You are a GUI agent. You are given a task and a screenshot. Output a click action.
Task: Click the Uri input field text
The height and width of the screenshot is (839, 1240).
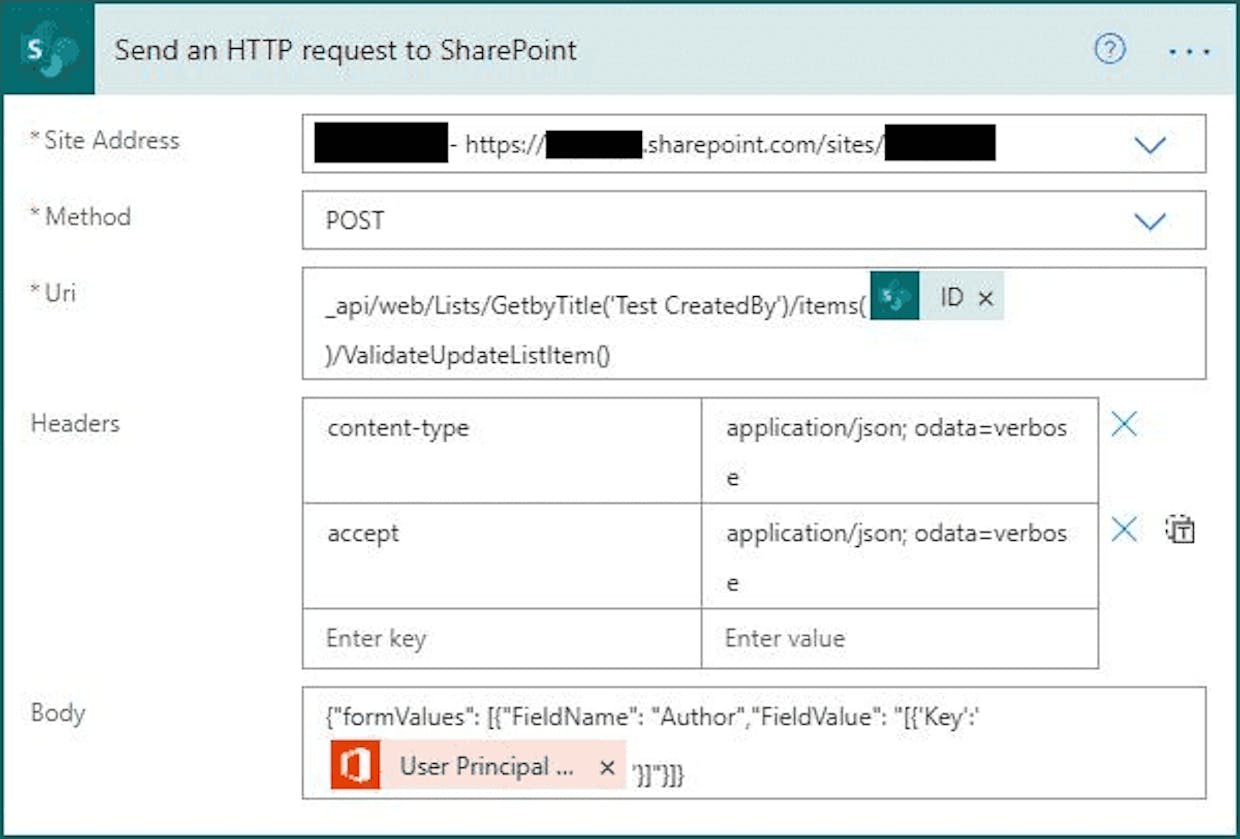[x=754, y=324]
